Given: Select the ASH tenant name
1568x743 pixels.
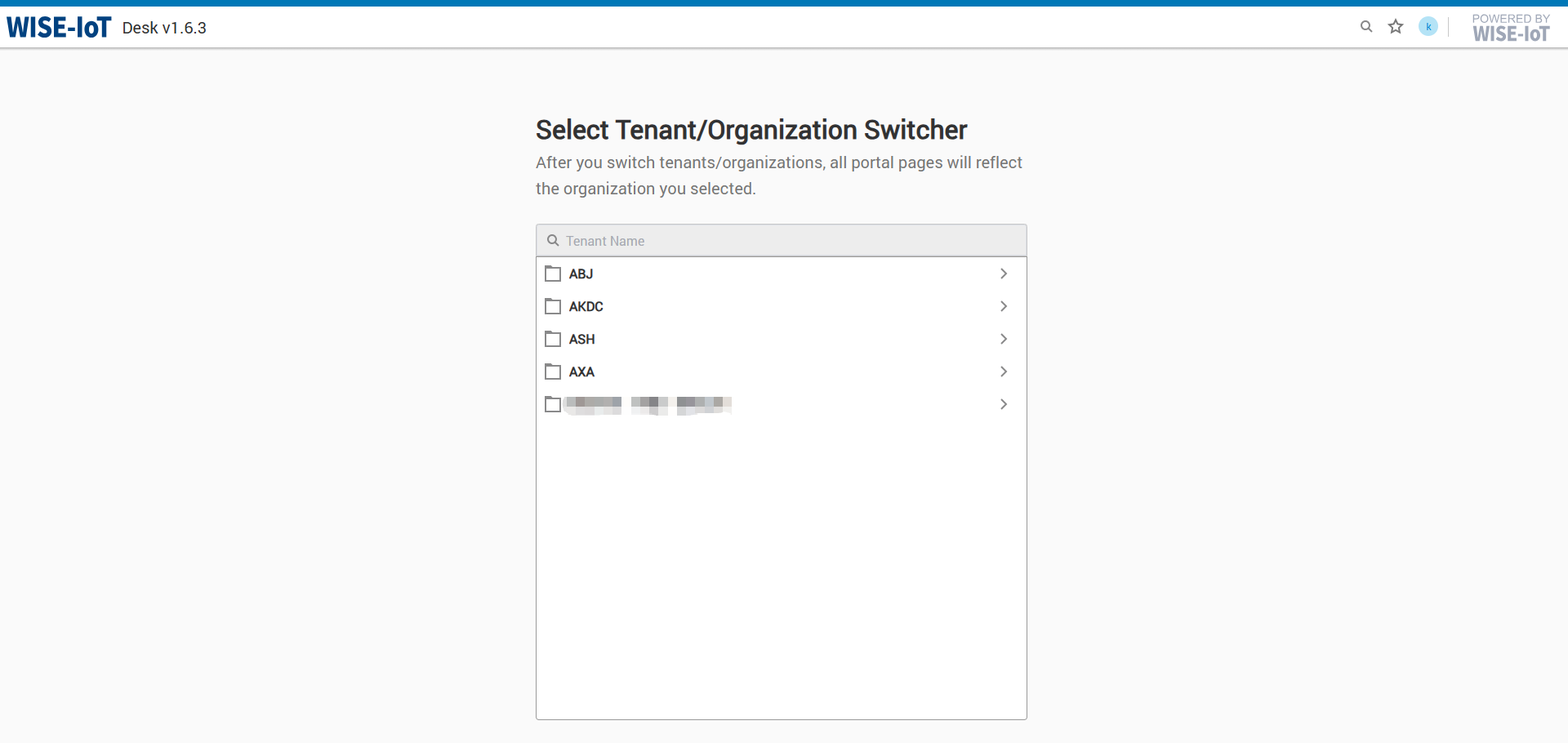Looking at the screenshot, I should click(x=582, y=339).
